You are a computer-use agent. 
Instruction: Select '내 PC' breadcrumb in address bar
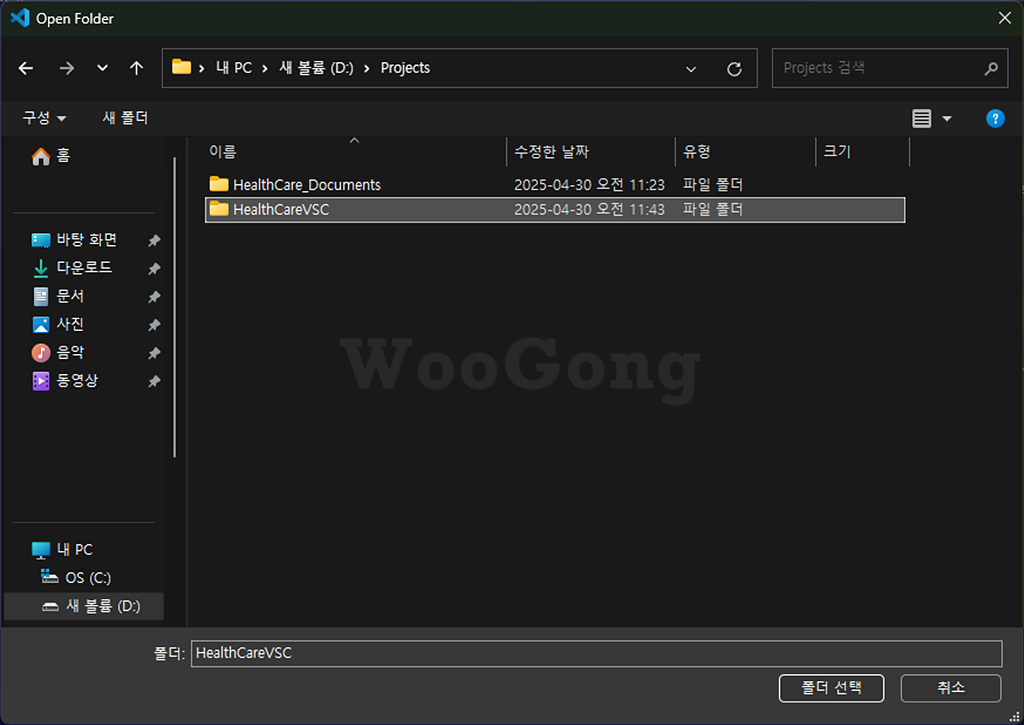[x=234, y=68]
